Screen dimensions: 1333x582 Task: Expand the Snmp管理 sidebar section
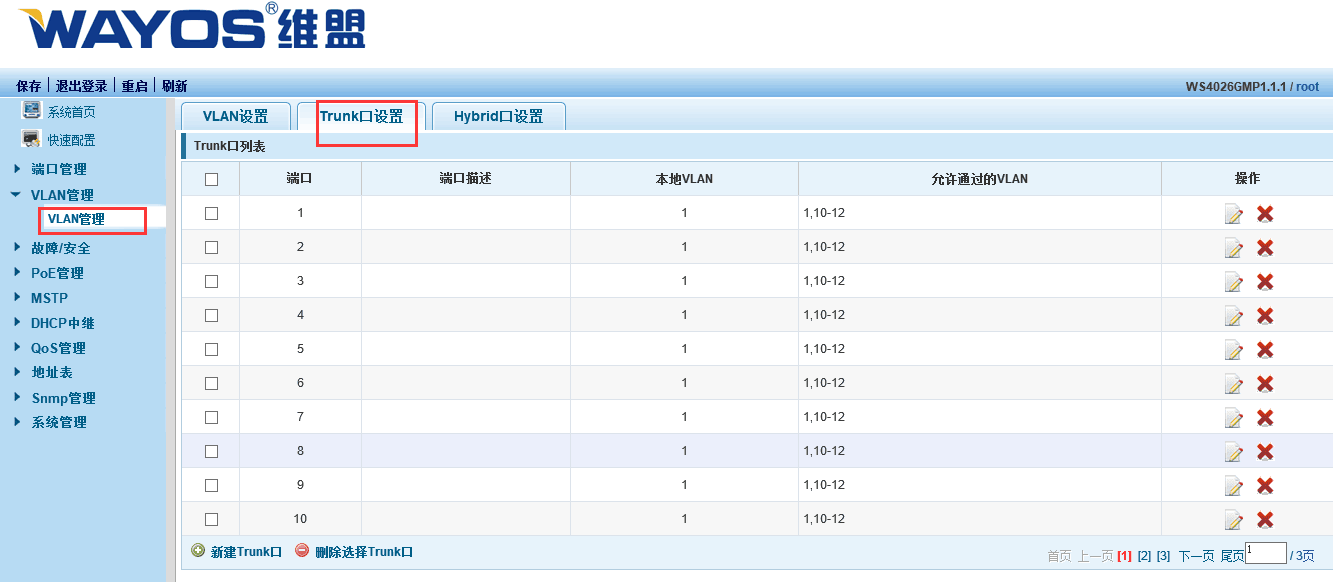63,398
